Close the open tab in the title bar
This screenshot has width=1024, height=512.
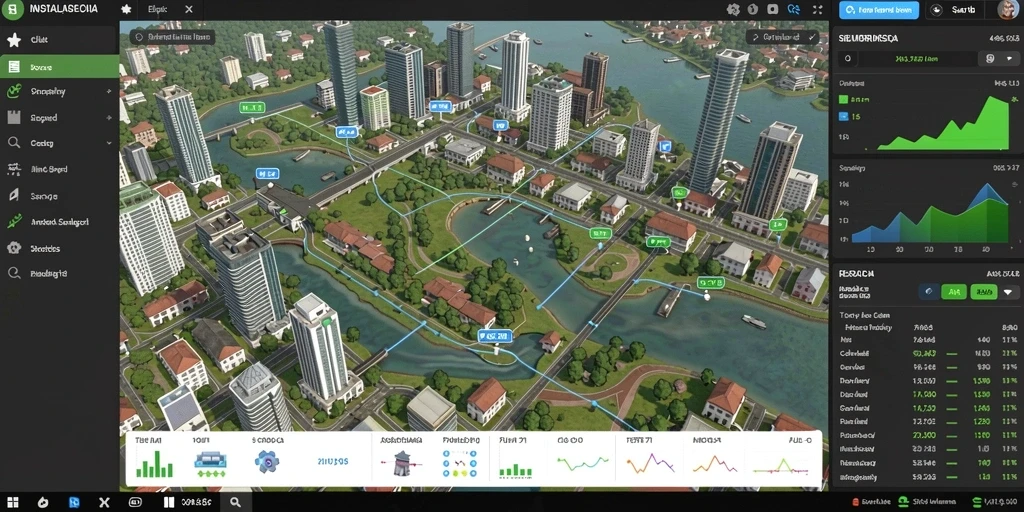point(189,9)
